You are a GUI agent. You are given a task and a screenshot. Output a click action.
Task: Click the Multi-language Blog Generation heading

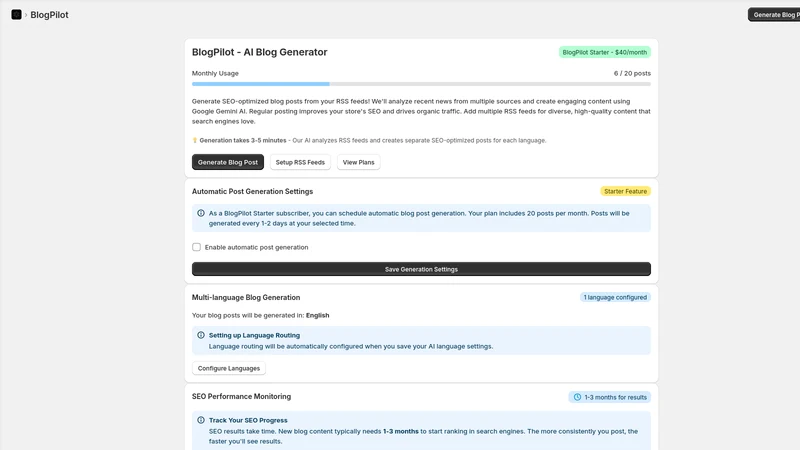click(245, 297)
